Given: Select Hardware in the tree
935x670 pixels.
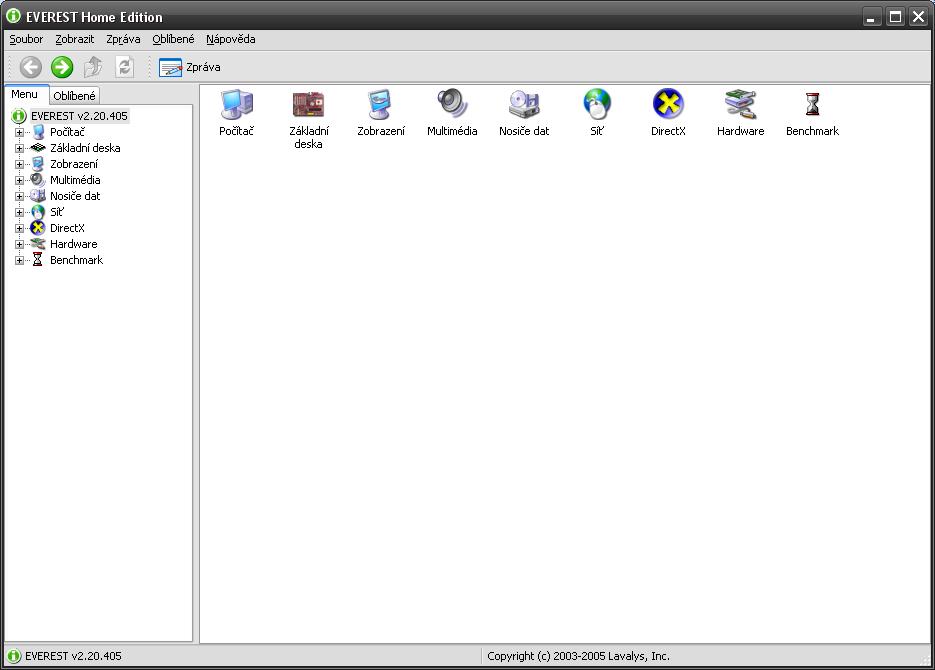Looking at the screenshot, I should pos(73,244).
